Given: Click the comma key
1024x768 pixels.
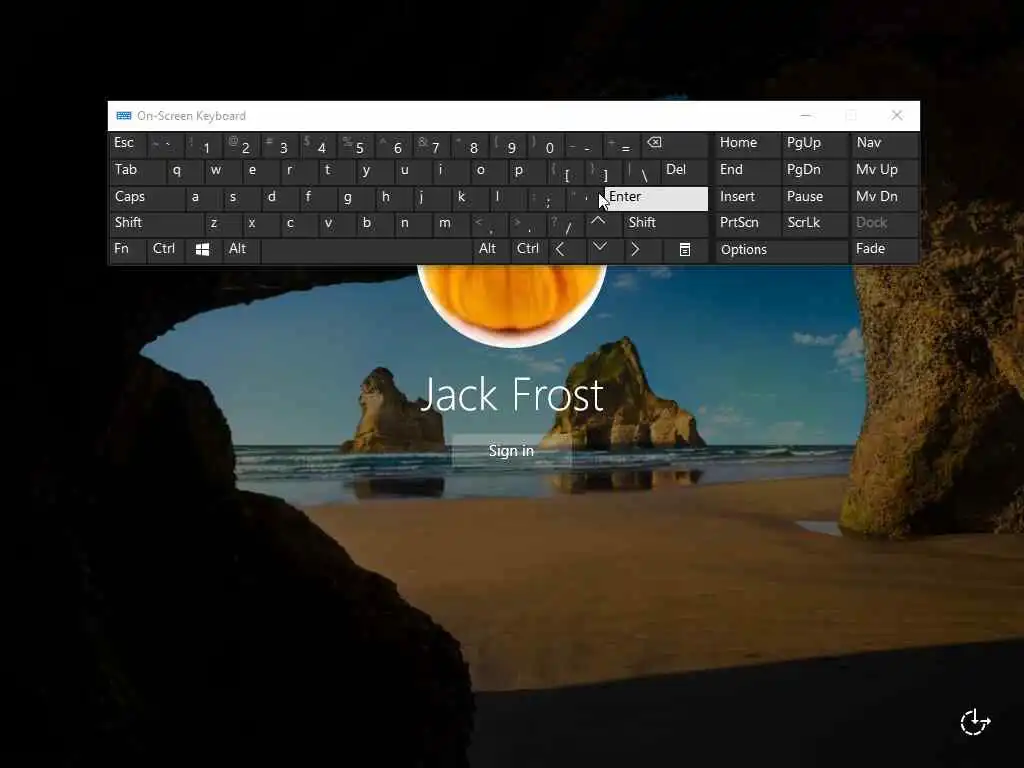Looking at the screenshot, I should coord(488,224).
